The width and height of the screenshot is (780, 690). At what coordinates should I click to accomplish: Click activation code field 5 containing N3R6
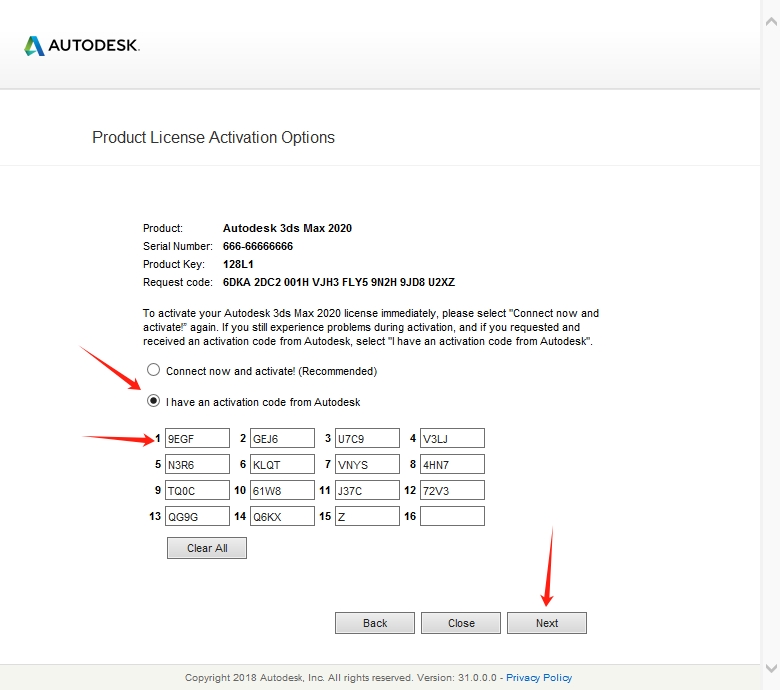tap(197, 464)
